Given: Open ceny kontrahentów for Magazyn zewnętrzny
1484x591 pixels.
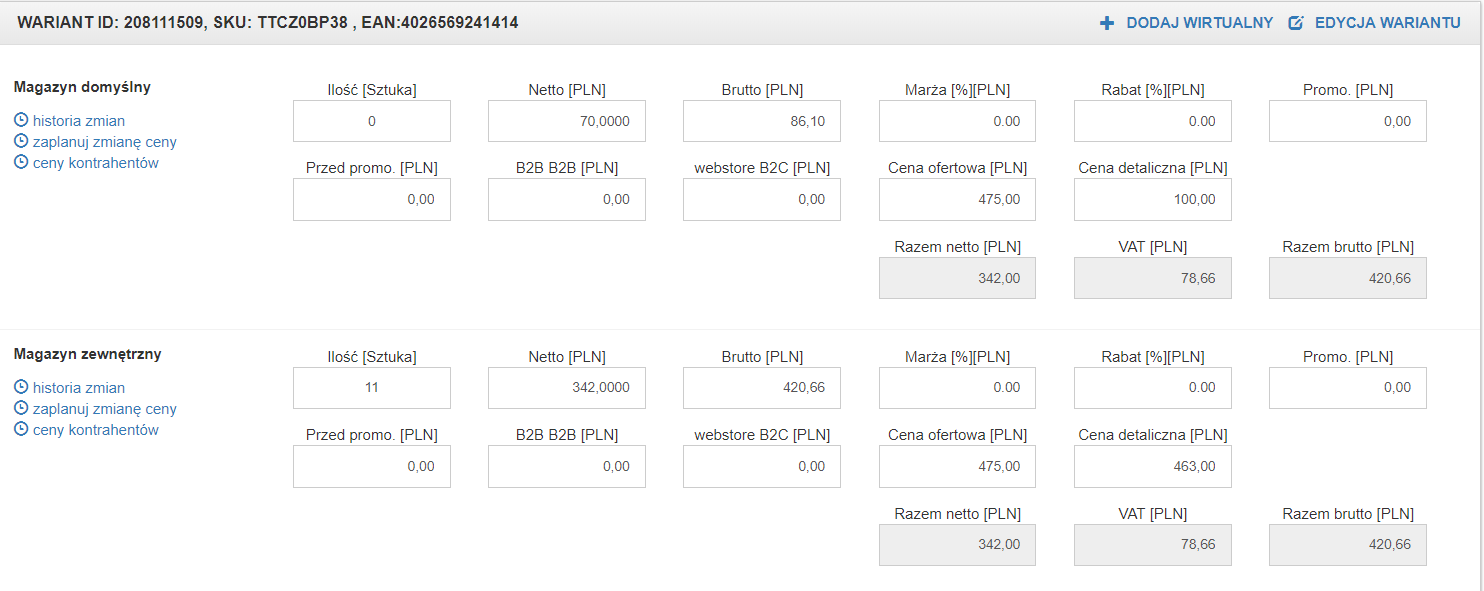Looking at the screenshot, I should point(96,430).
